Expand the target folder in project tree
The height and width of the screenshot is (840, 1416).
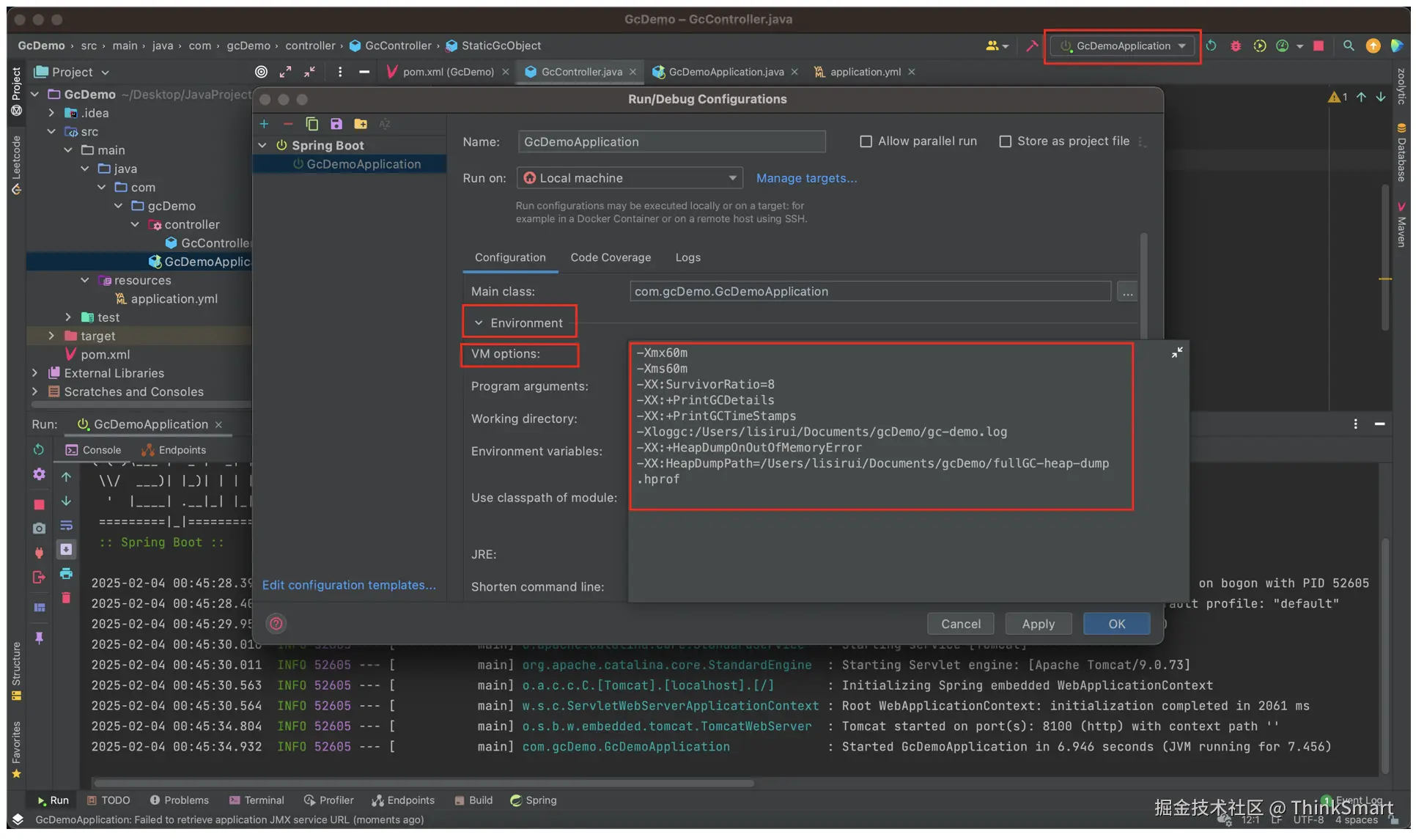coord(51,336)
